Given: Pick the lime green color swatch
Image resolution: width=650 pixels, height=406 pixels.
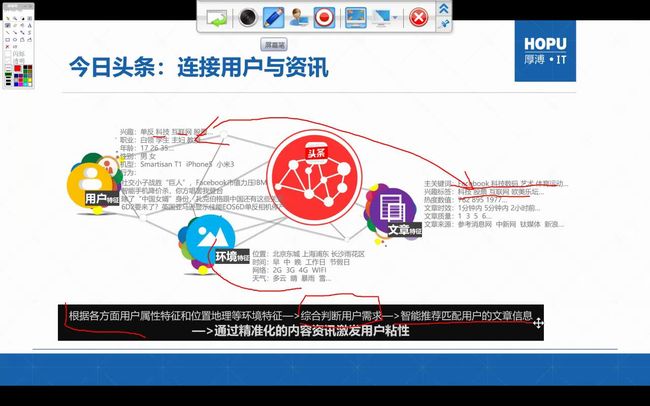Looking at the screenshot, I should pos(25,80).
